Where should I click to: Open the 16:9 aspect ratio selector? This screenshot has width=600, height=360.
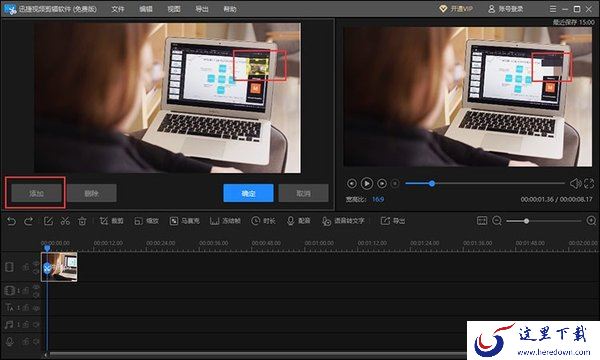click(x=378, y=199)
